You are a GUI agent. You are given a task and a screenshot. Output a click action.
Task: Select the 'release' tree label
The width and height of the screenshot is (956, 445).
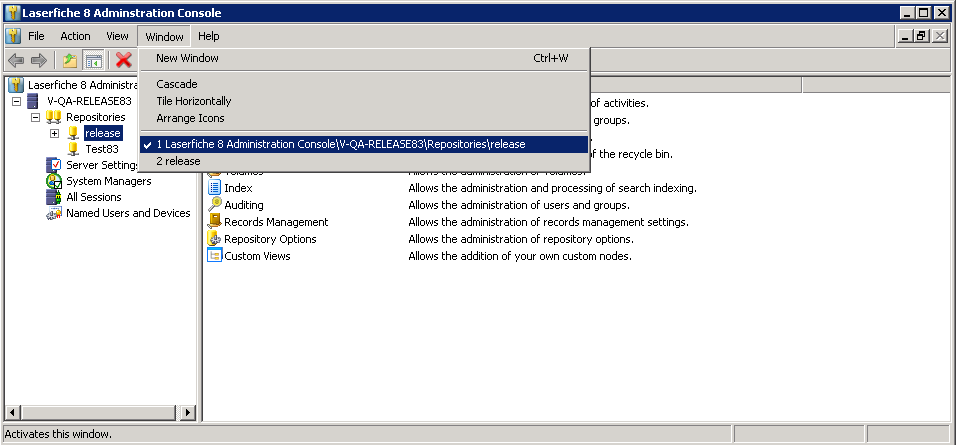point(103,133)
